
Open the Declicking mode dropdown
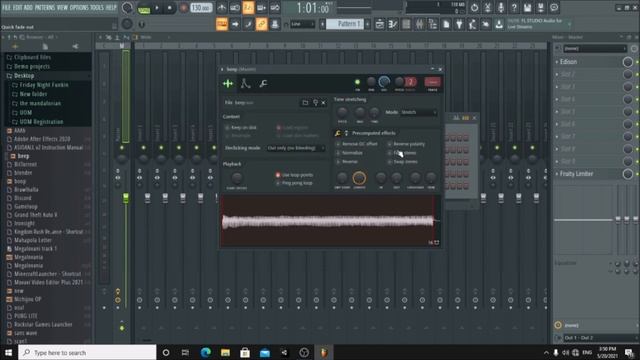[x=295, y=148]
